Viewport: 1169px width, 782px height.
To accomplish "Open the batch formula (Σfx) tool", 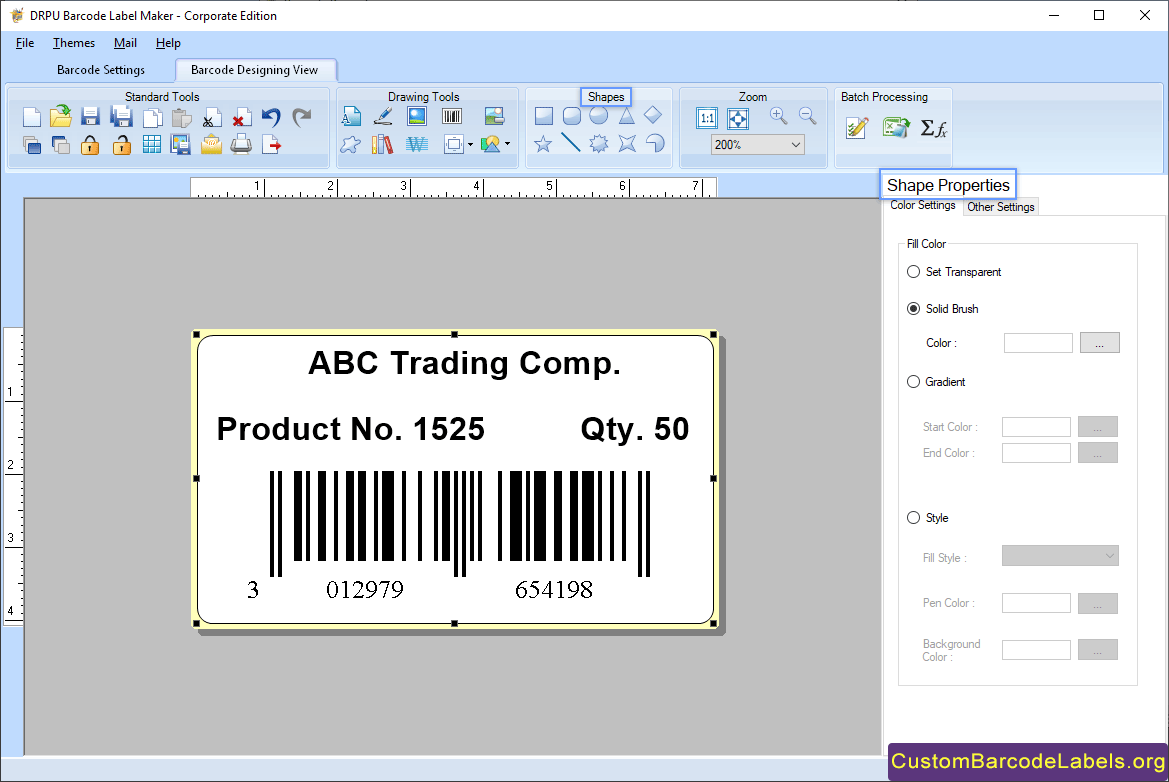I will click(933, 128).
